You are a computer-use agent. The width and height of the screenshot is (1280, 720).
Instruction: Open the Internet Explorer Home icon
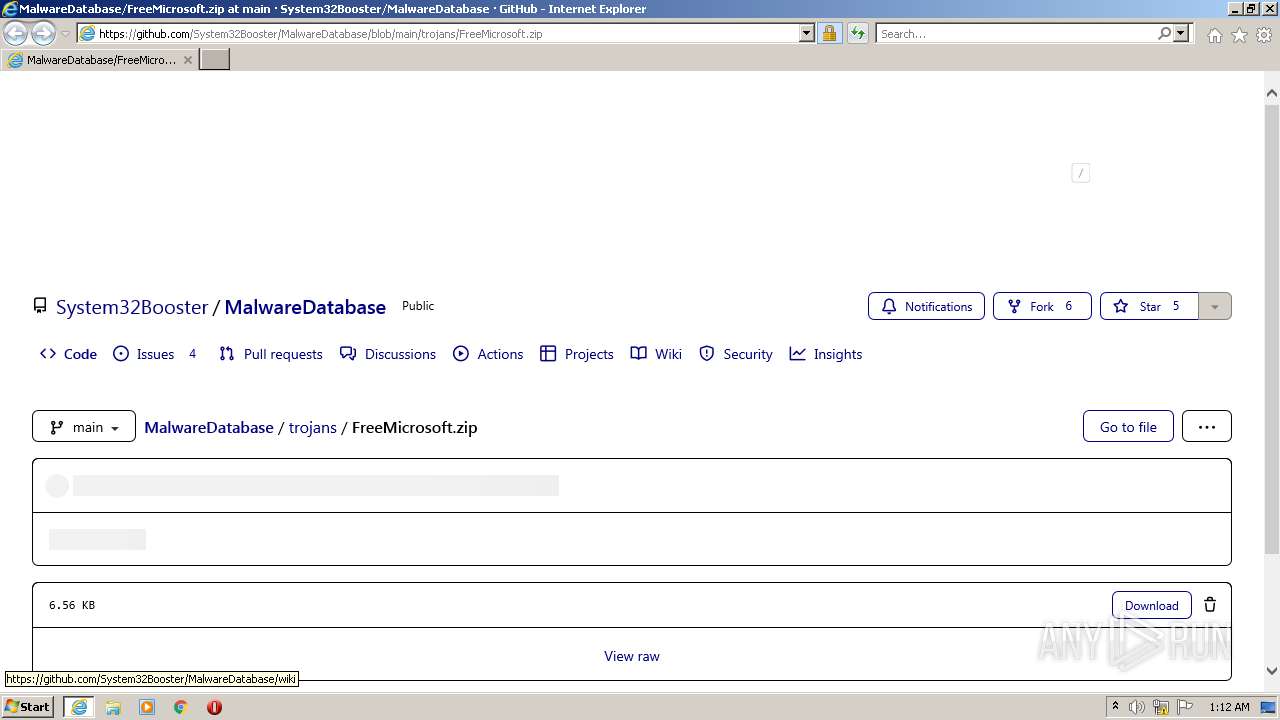(1214, 35)
